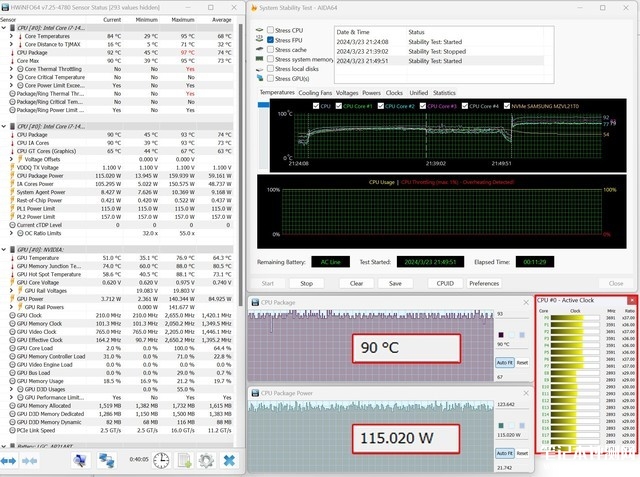640x477 pixels.
Task: Click the lightning icon on the PL1 Power Limit row
Action: [x=12, y=209]
